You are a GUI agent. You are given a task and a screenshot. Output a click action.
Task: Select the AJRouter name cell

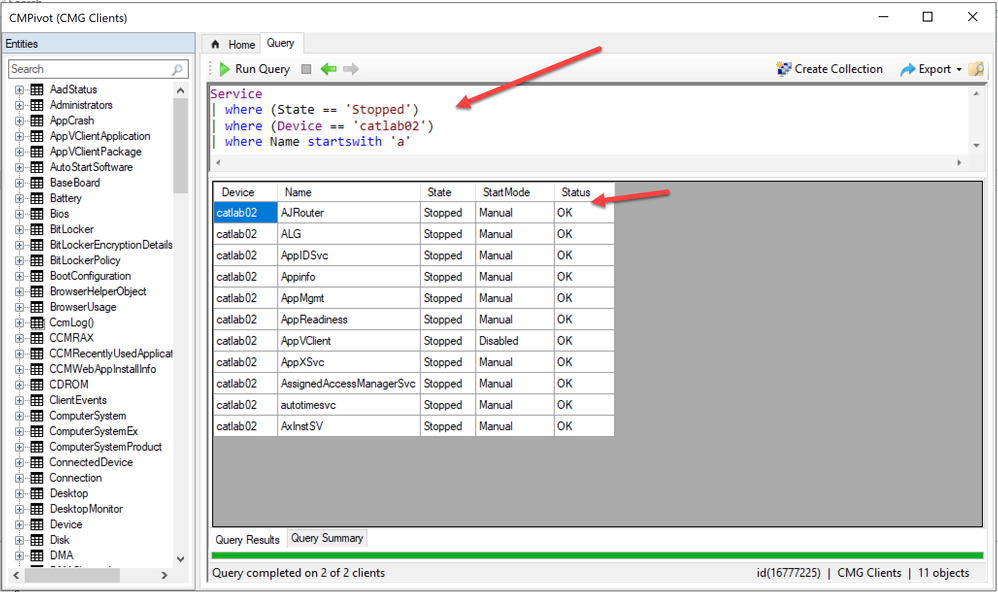click(349, 213)
